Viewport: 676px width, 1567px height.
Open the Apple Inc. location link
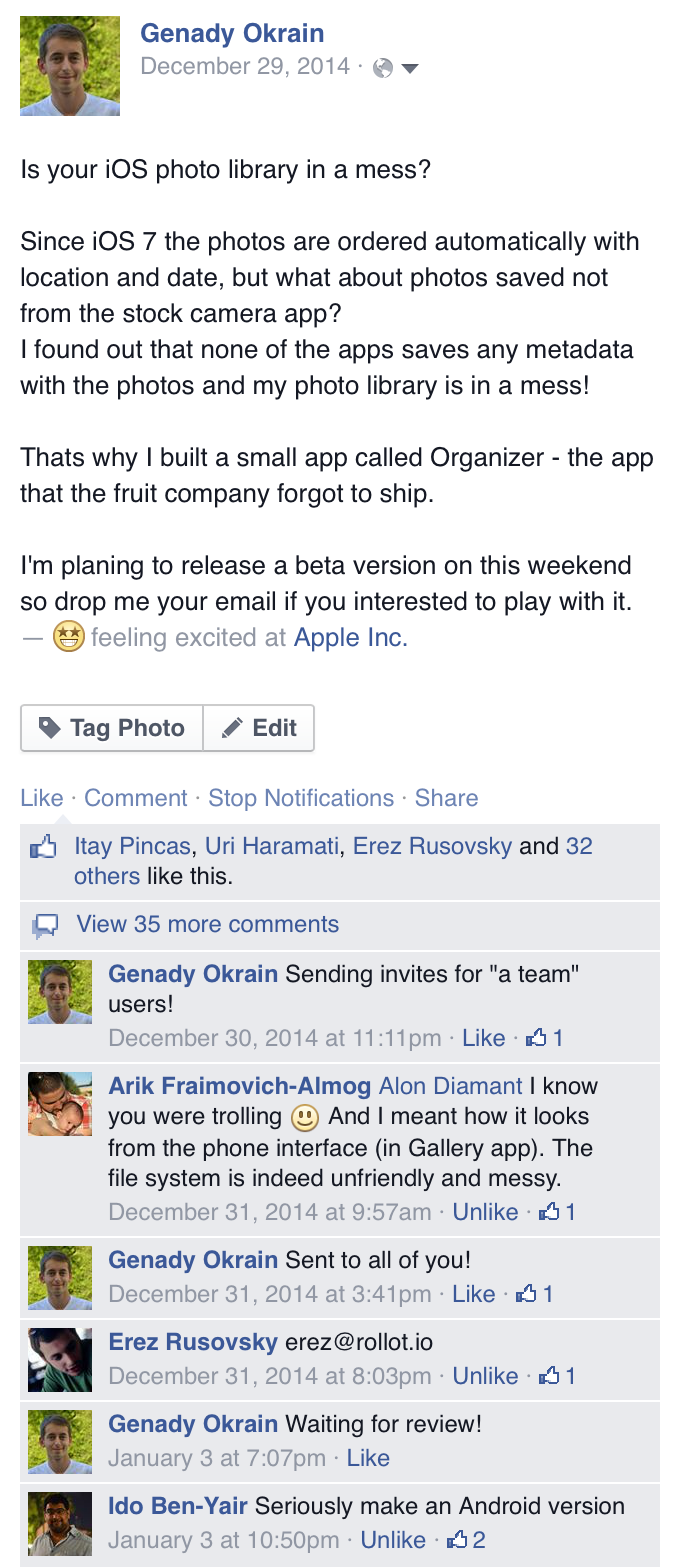(351, 637)
